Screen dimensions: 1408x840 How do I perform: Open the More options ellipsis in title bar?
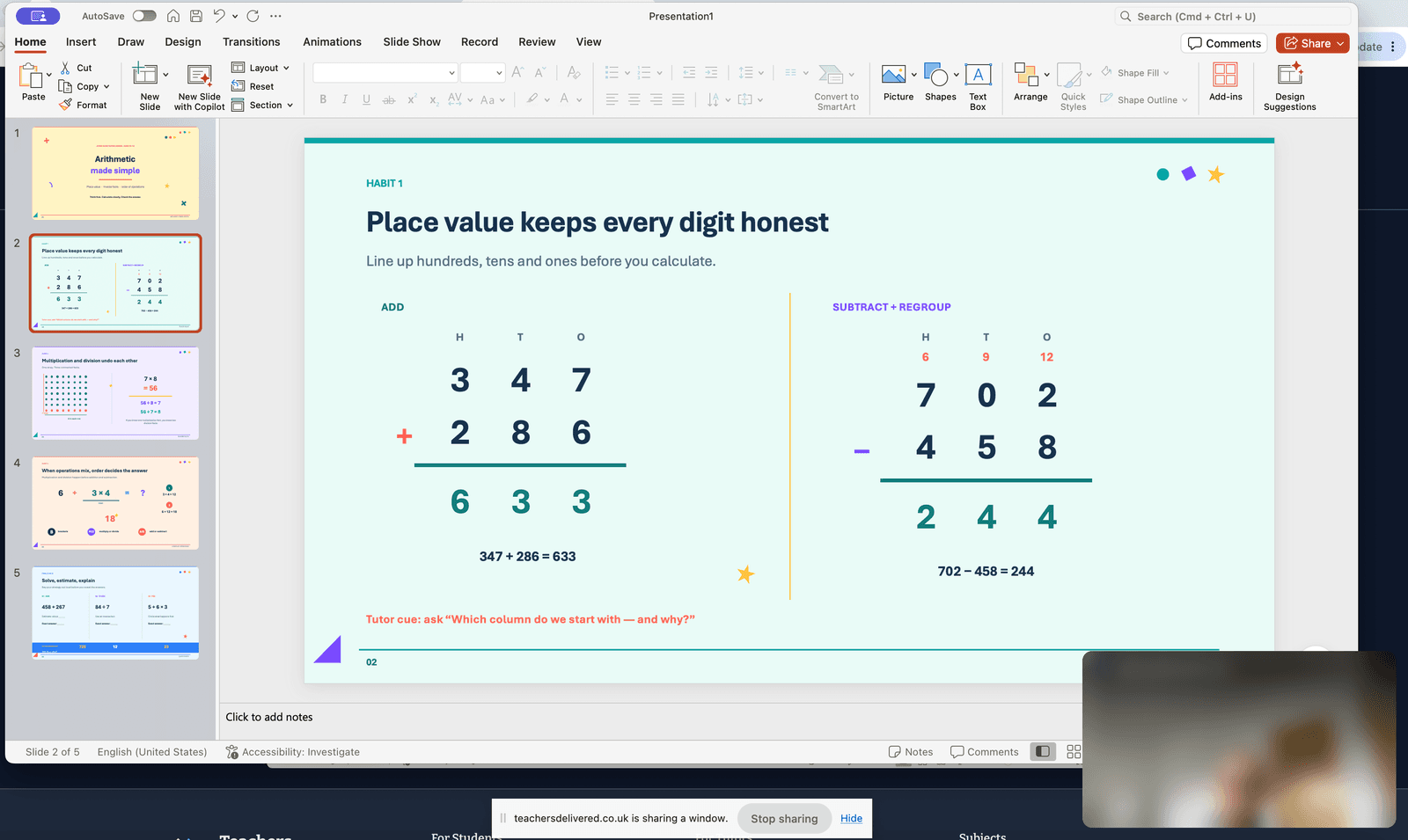[276, 16]
